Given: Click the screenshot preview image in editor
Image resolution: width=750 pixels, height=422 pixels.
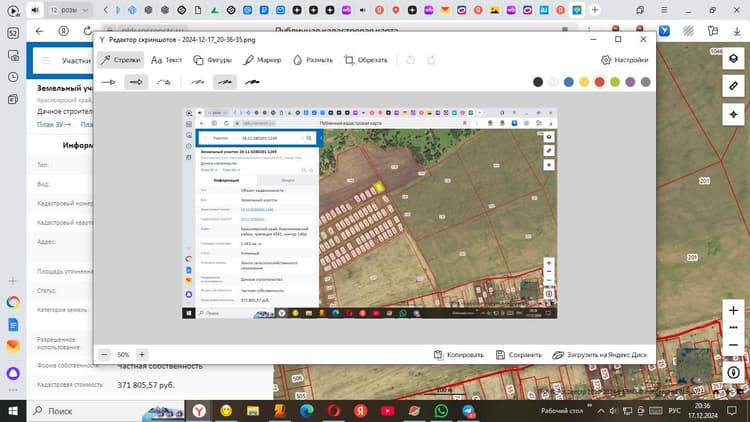Looking at the screenshot, I should pos(370,213).
